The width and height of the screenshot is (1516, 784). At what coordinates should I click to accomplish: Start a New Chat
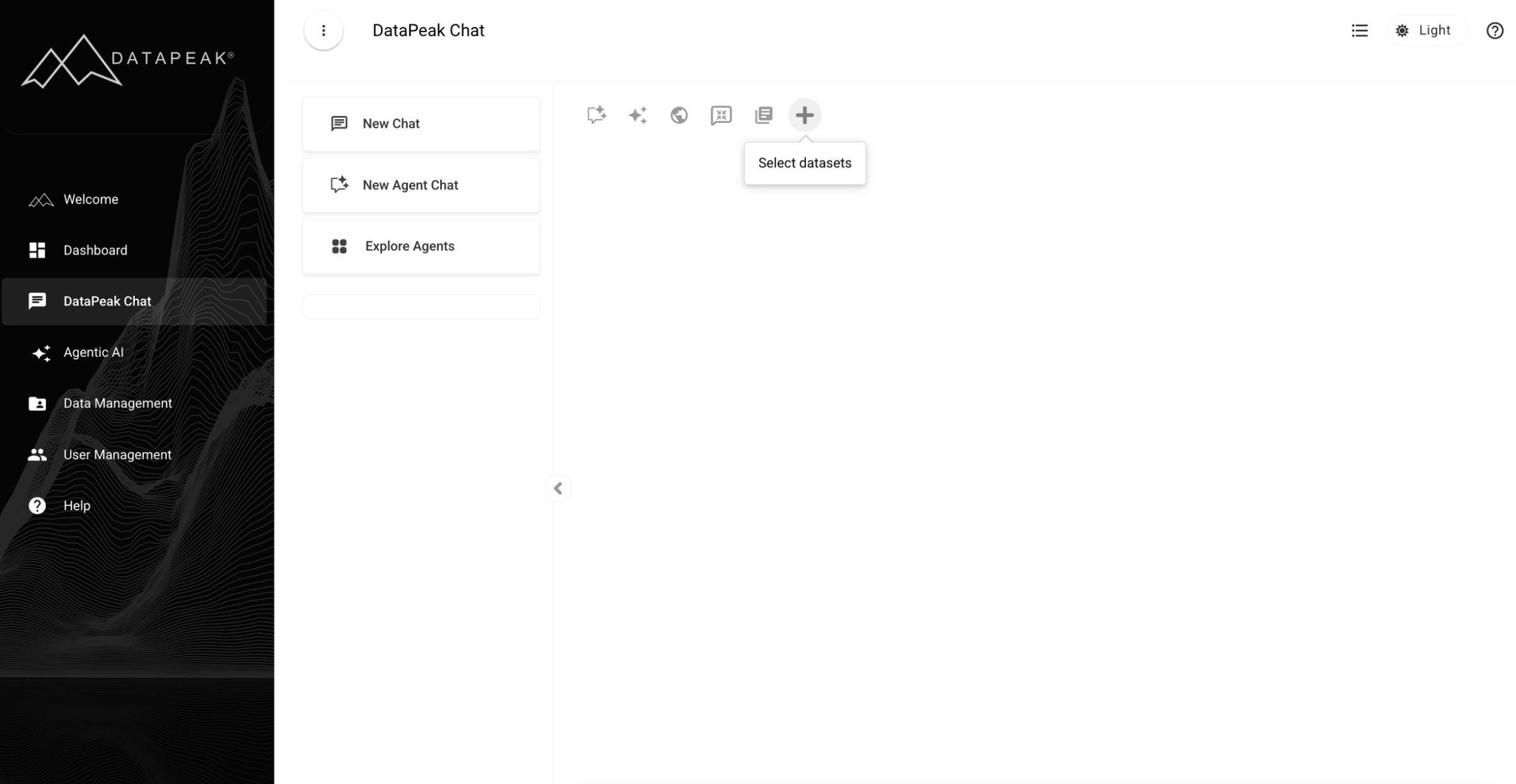[x=421, y=124]
